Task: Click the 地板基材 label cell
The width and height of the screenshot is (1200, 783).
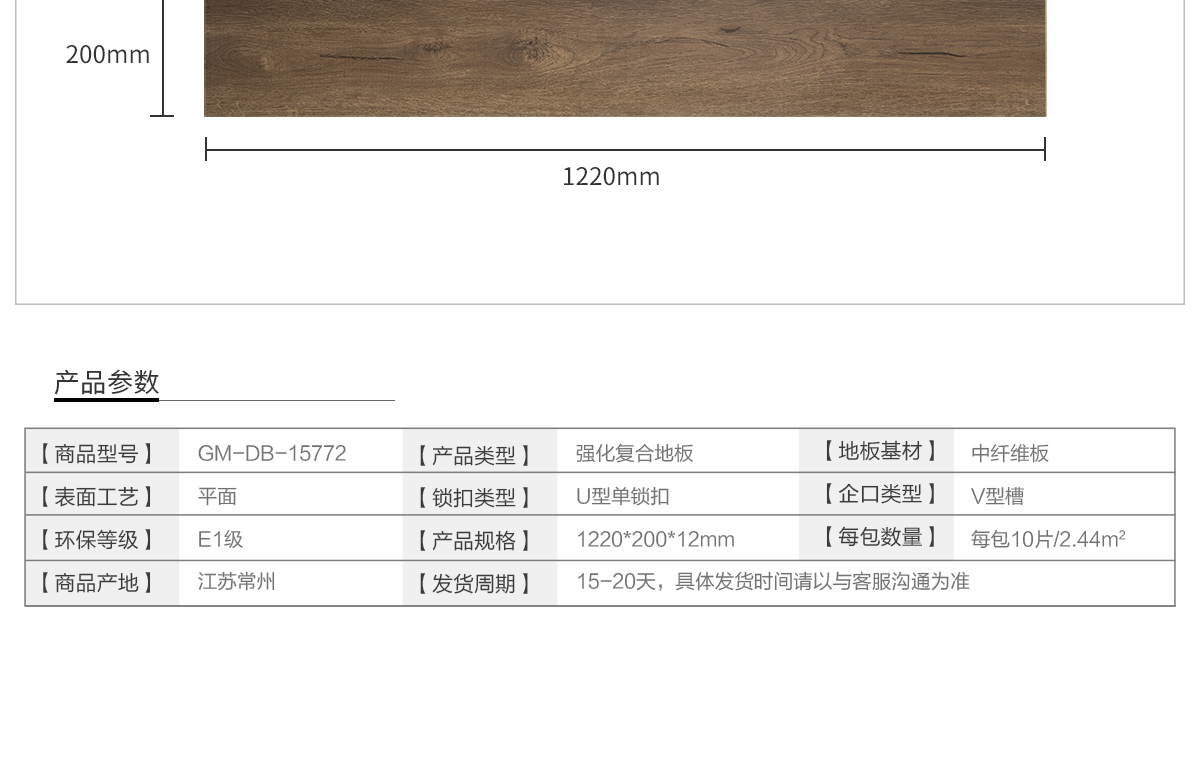Action: click(x=880, y=451)
